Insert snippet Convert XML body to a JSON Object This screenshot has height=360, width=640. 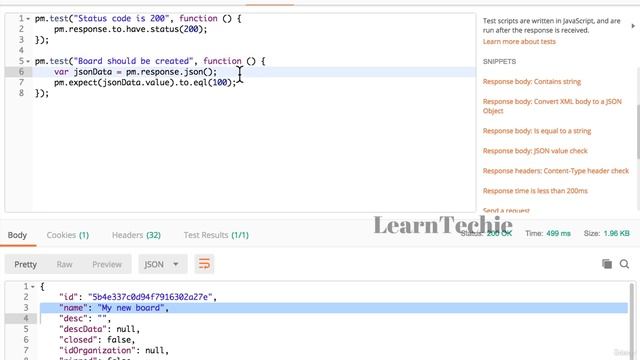coord(552,106)
